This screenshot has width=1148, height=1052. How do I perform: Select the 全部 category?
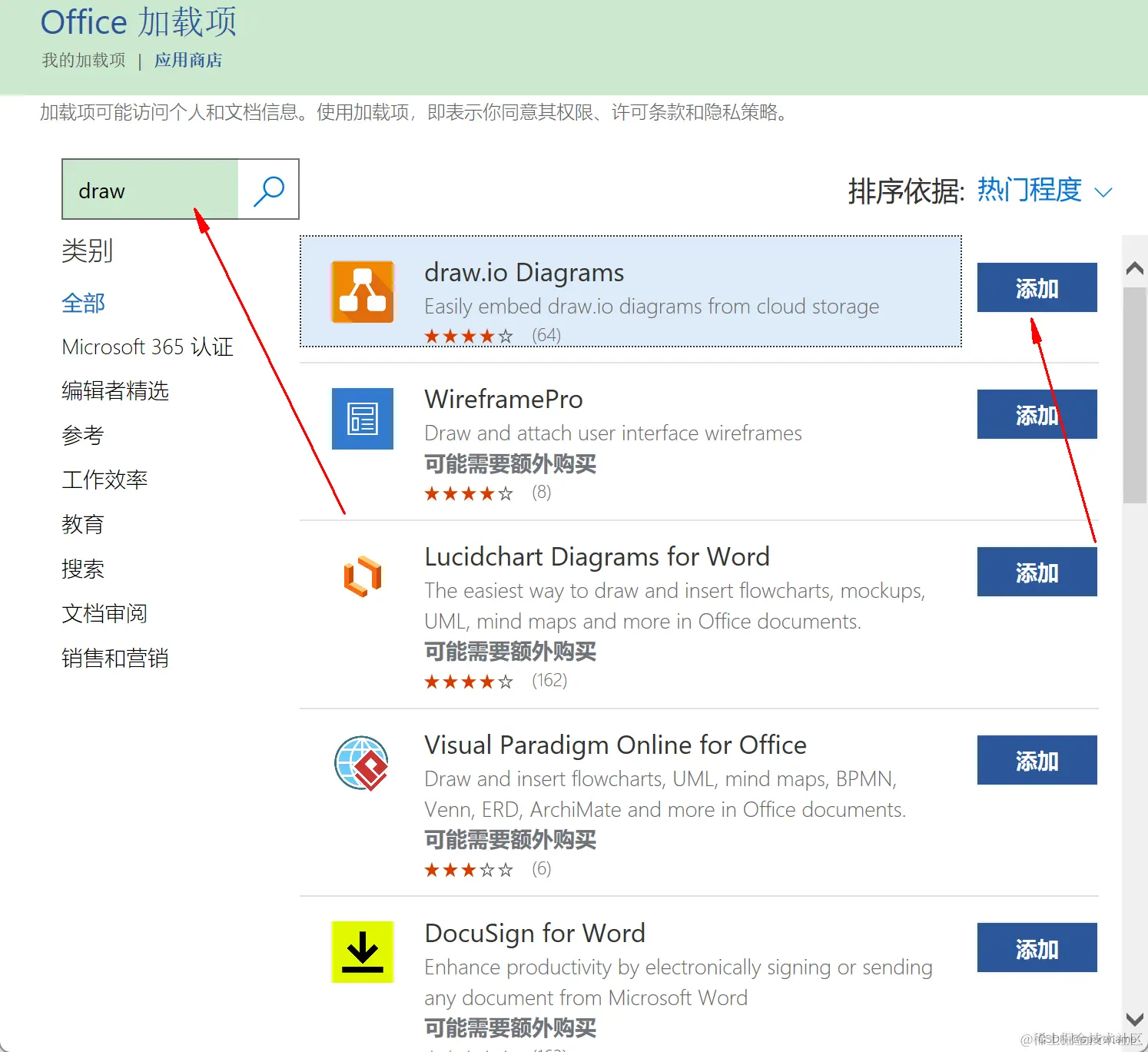click(83, 303)
